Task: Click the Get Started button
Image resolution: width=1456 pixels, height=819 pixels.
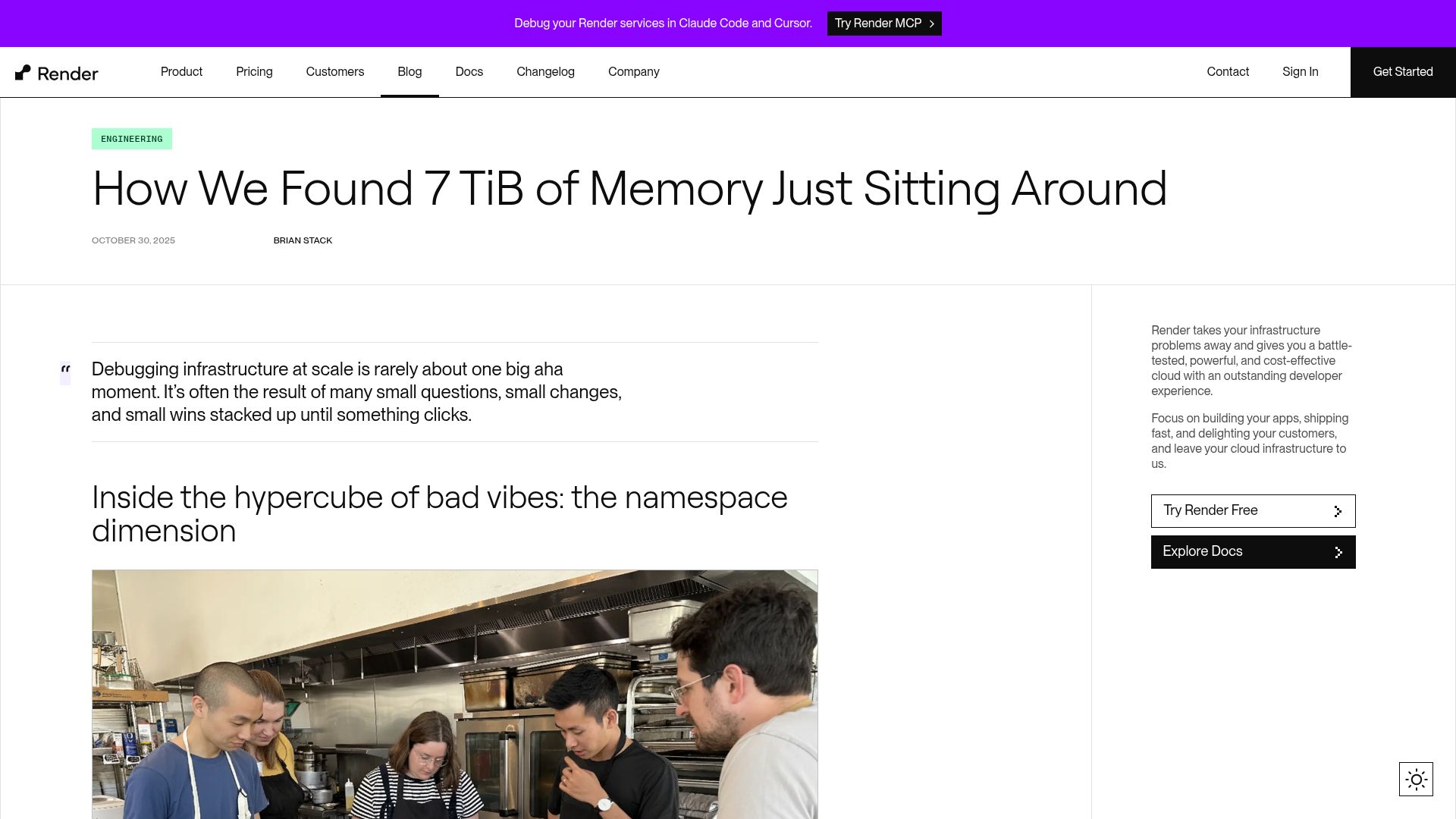Action: 1403,72
